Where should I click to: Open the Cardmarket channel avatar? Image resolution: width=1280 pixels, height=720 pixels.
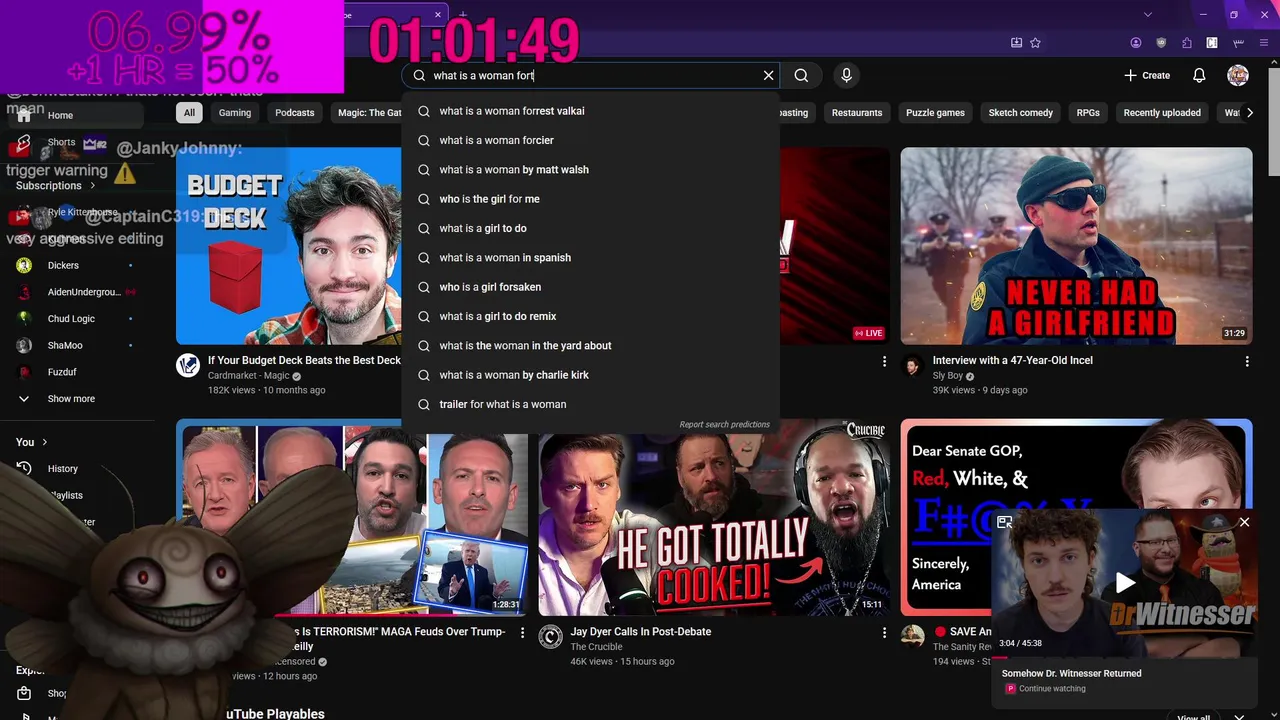coord(188,365)
